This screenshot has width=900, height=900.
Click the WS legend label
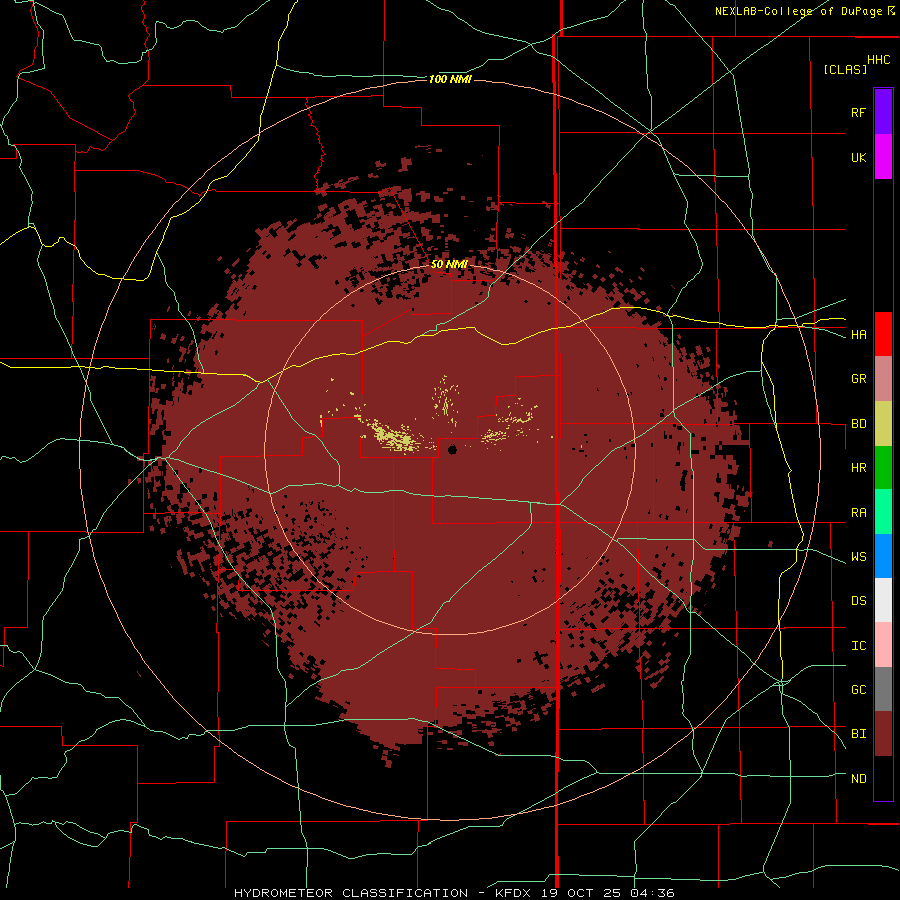coord(858,557)
